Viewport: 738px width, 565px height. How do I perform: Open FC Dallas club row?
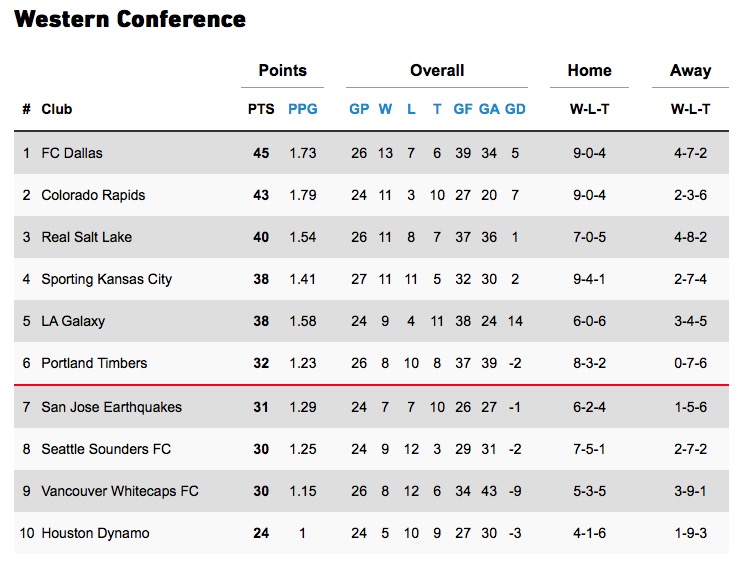[72, 153]
